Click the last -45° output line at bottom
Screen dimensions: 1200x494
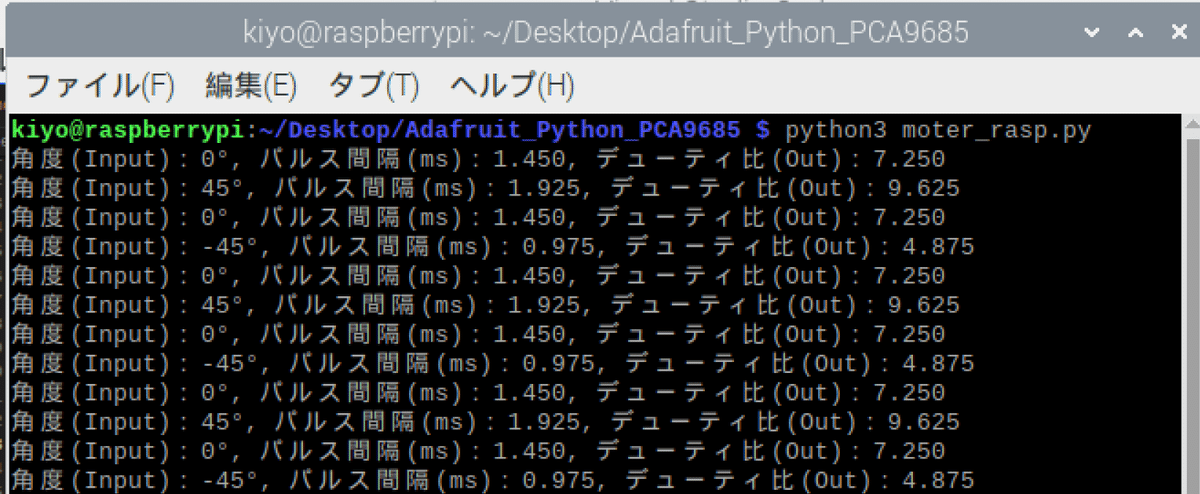point(493,480)
